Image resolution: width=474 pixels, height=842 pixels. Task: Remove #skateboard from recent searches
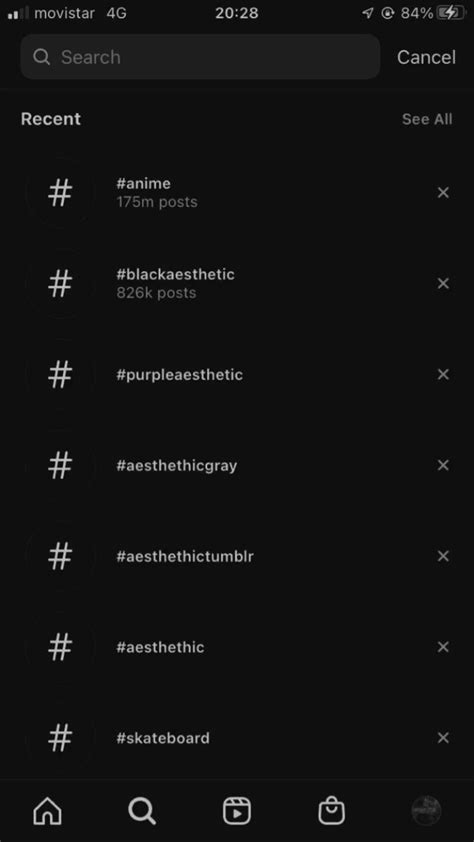pyautogui.click(x=443, y=737)
